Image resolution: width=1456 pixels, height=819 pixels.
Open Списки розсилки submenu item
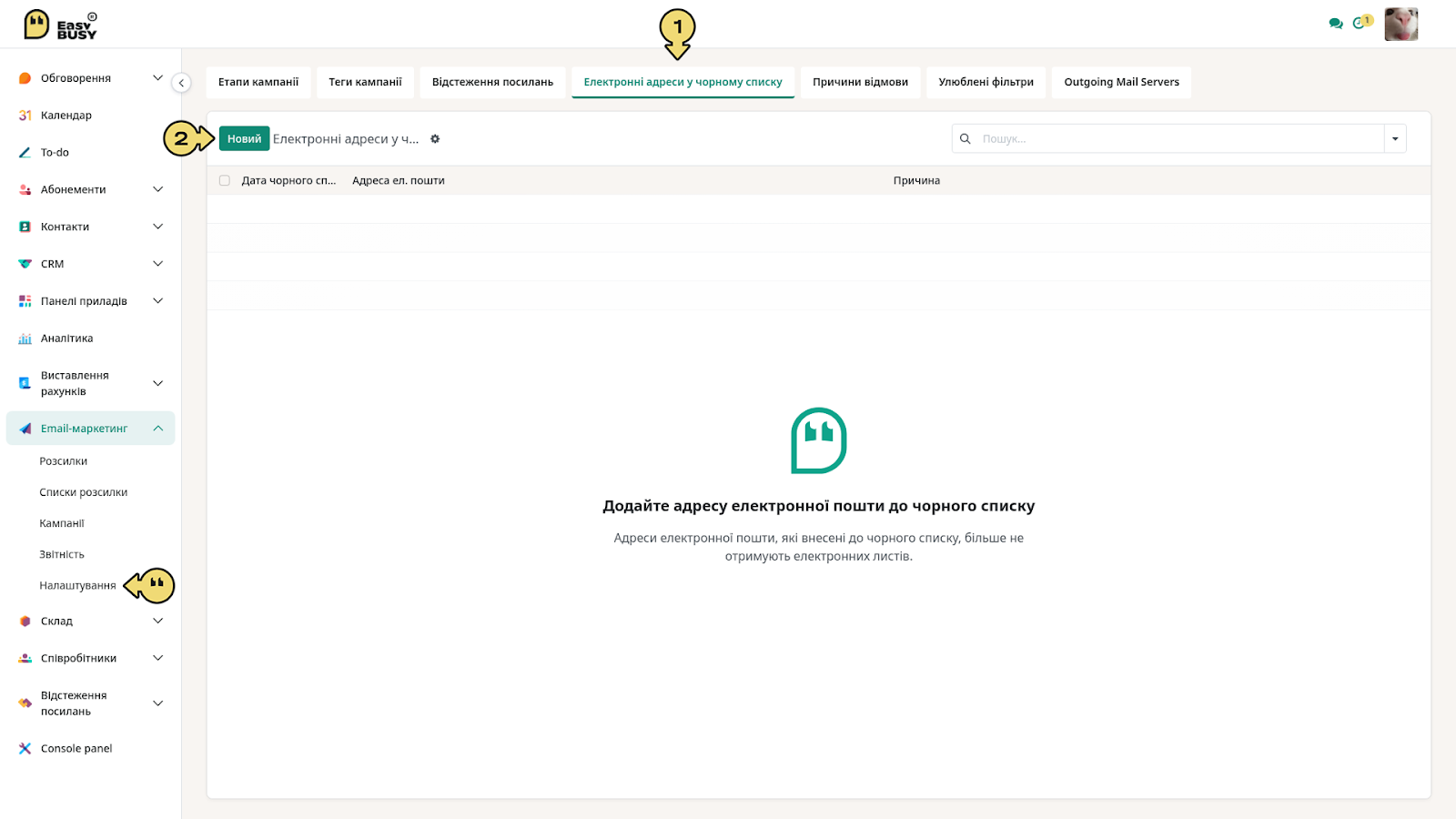point(84,492)
